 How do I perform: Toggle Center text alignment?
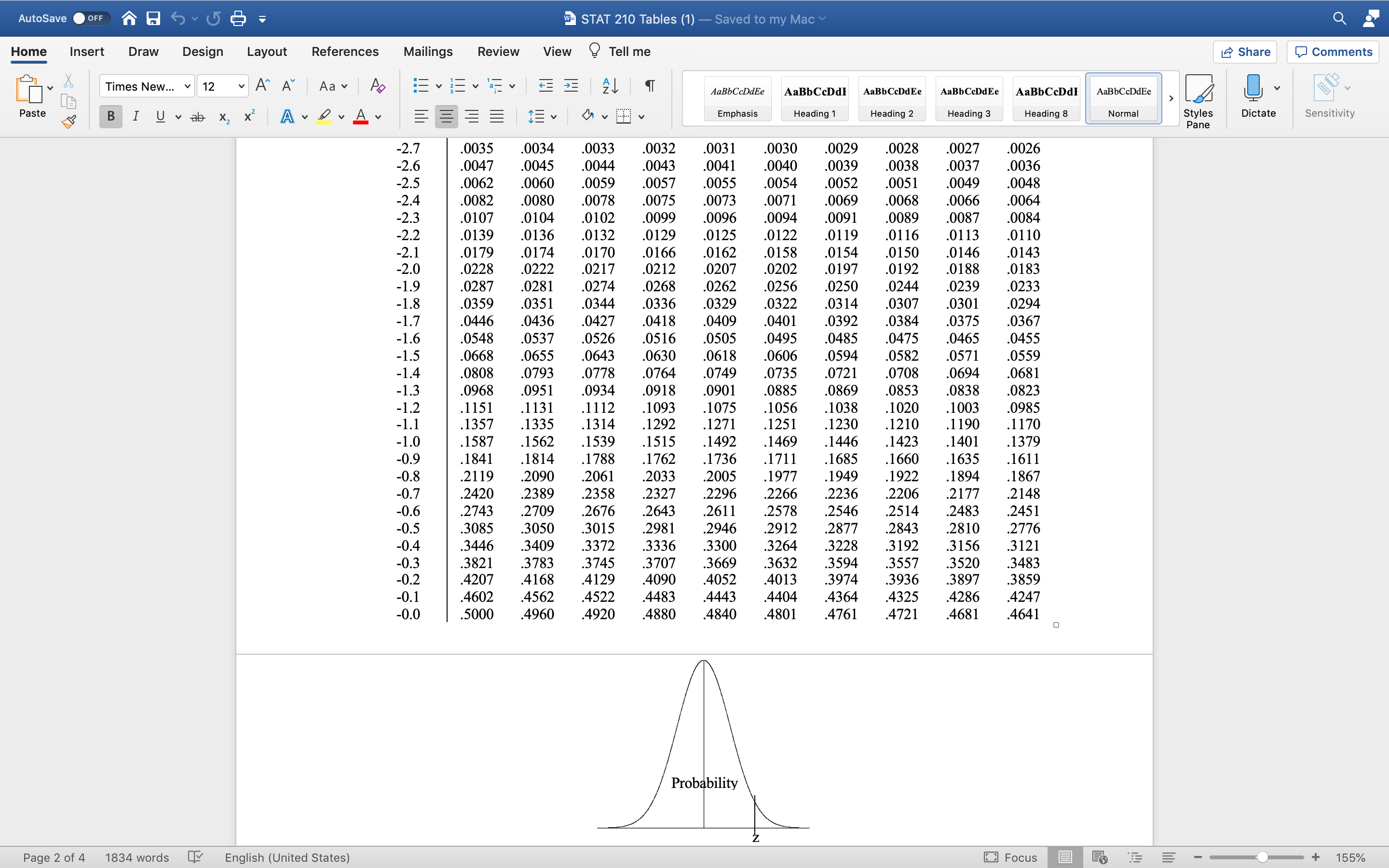446,117
